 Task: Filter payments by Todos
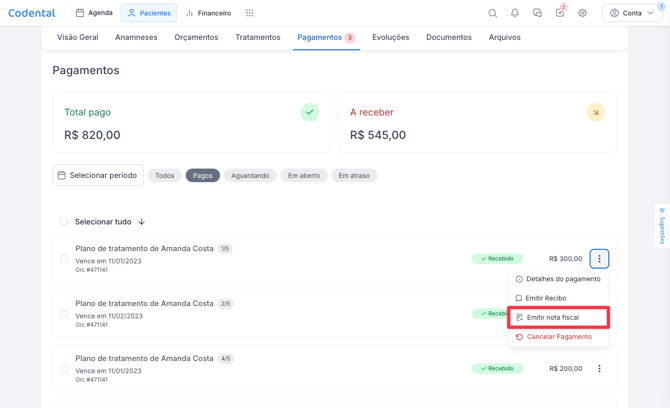[165, 176]
